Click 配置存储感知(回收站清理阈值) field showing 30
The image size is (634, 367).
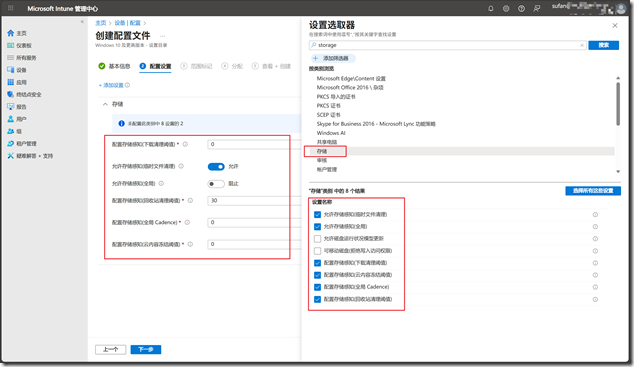pos(254,200)
